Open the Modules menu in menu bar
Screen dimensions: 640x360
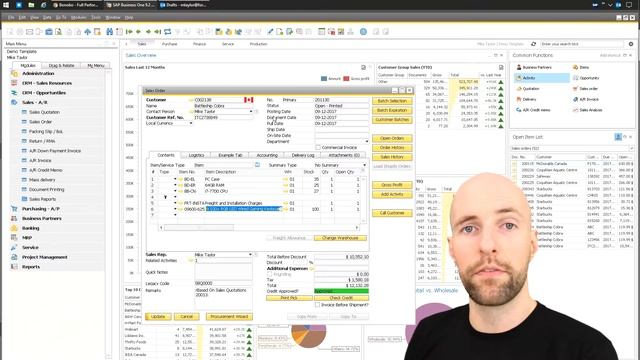click(78, 18)
